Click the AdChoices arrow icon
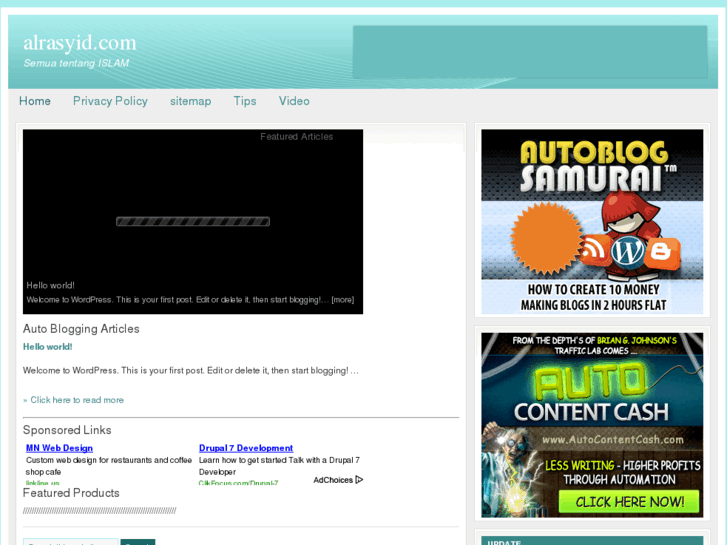Image resolution: width=727 pixels, height=545 pixels. [x=359, y=480]
